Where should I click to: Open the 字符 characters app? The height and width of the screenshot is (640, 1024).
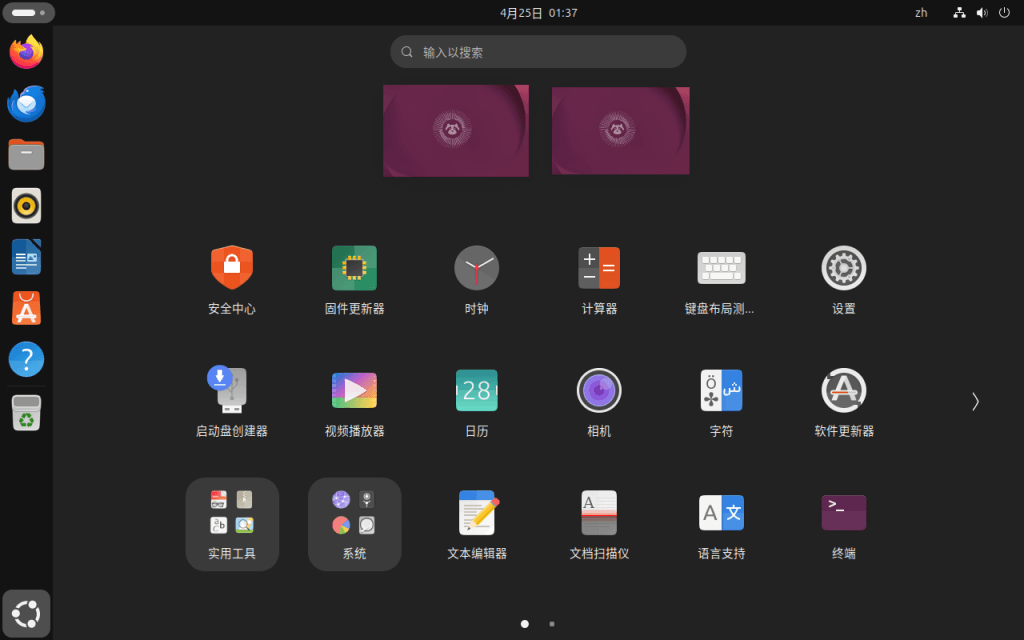pos(721,402)
